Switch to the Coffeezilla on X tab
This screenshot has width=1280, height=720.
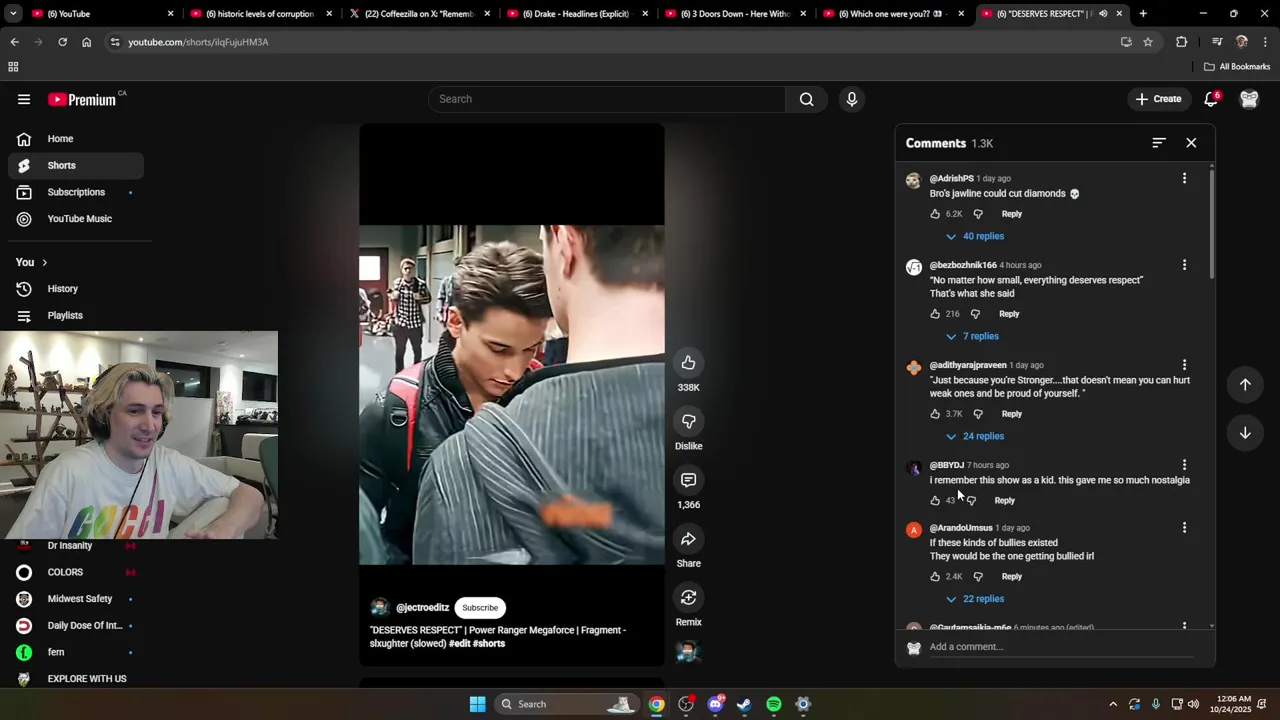point(418,14)
